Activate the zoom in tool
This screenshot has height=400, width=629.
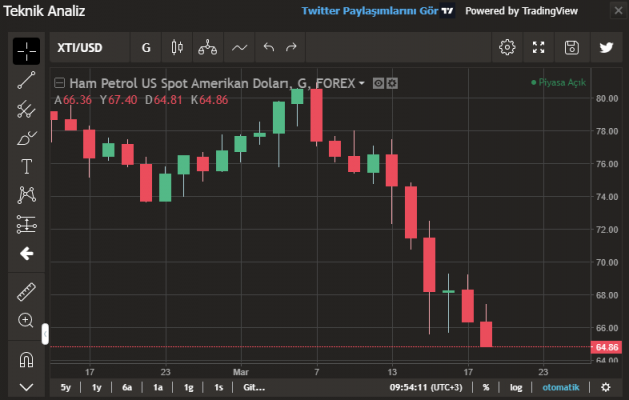coord(26,321)
